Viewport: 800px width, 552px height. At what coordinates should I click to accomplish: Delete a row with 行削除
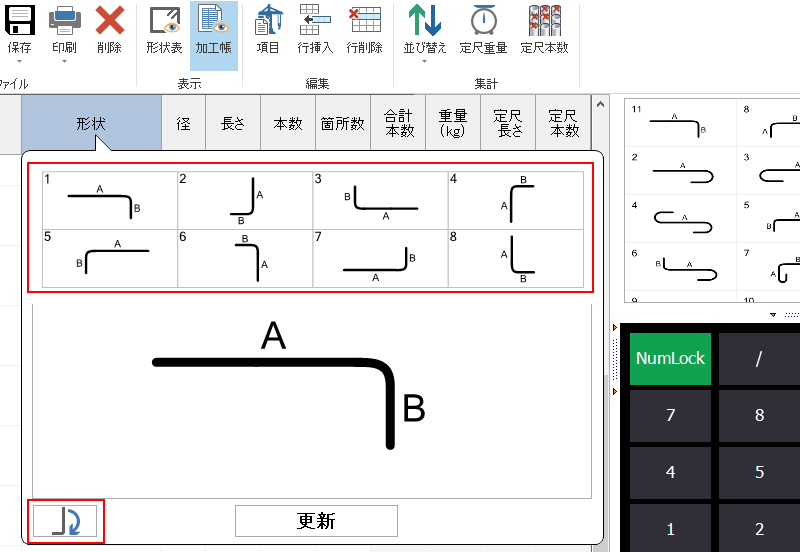pos(365,30)
